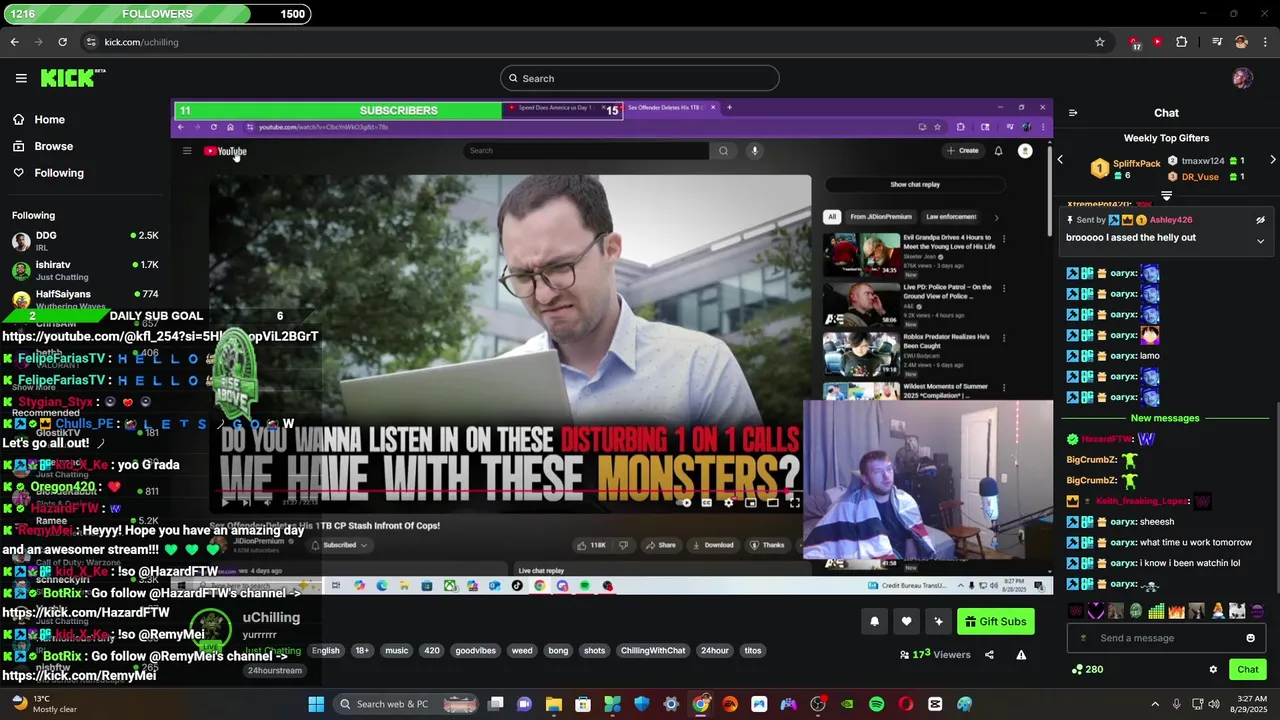Show hidden system tray icons
This screenshot has height=720, width=1280.
pos(1154,704)
